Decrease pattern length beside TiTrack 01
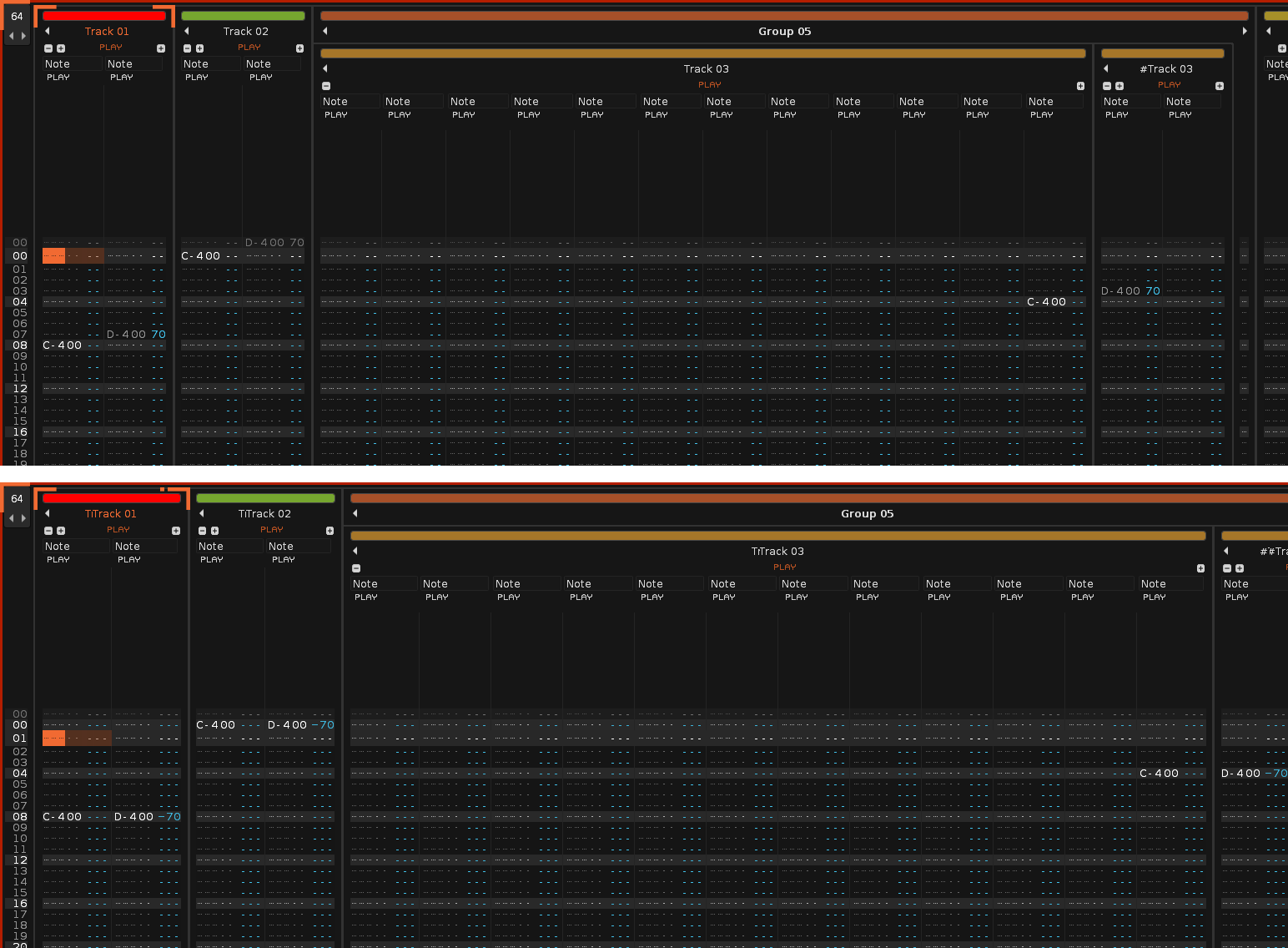Image resolution: width=1288 pixels, height=948 pixels. pos(12,518)
